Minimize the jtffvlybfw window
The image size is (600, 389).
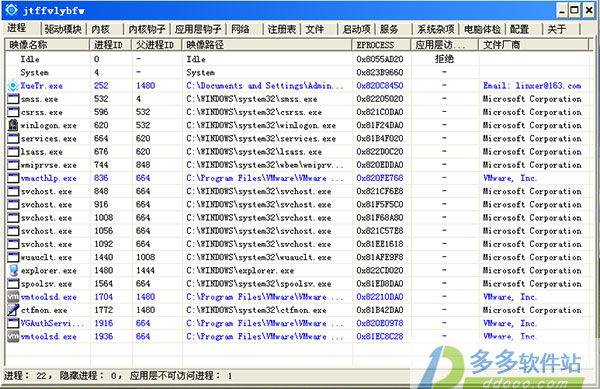(561, 10)
